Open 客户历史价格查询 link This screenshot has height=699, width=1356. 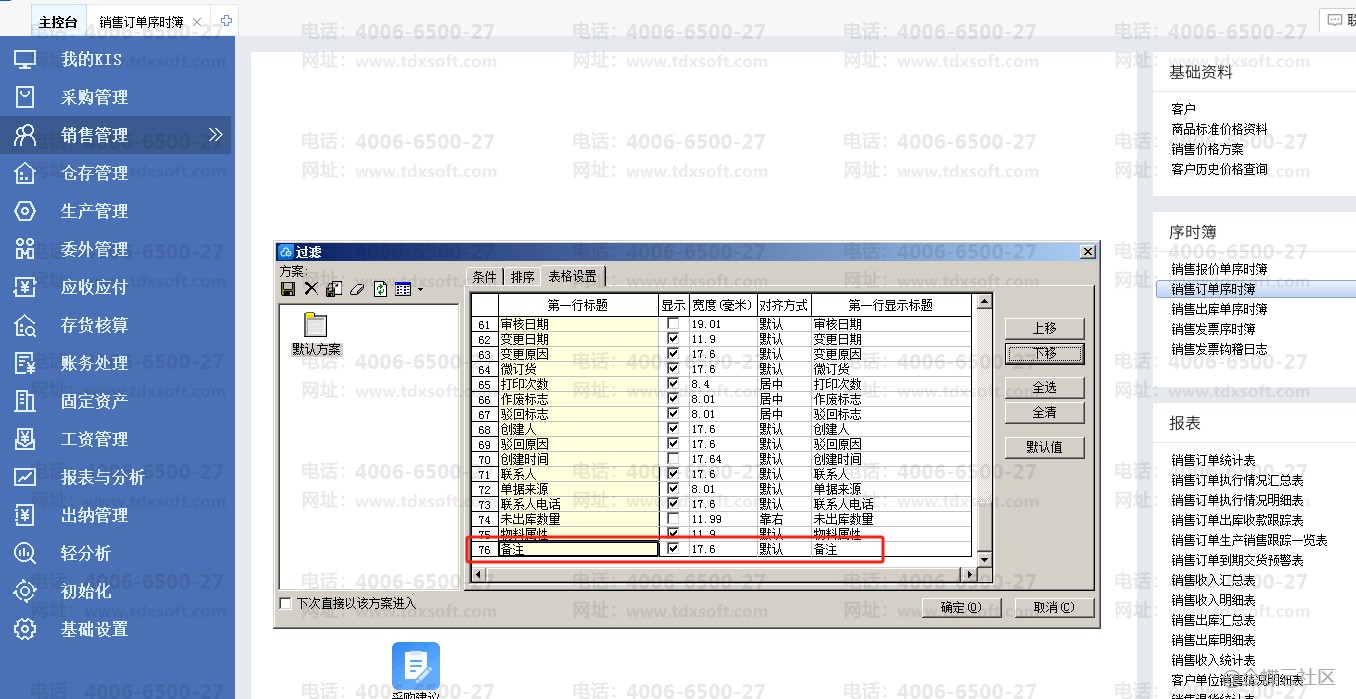[x=1219, y=169]
